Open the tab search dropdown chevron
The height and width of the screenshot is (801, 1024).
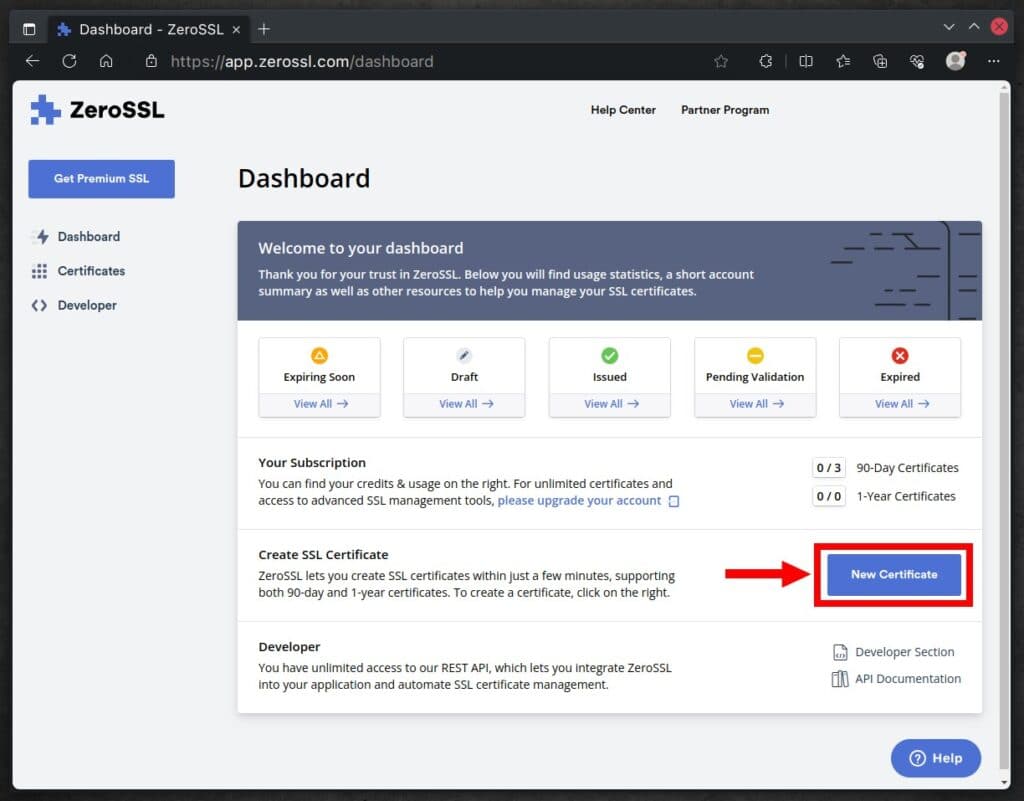(949, 27)
